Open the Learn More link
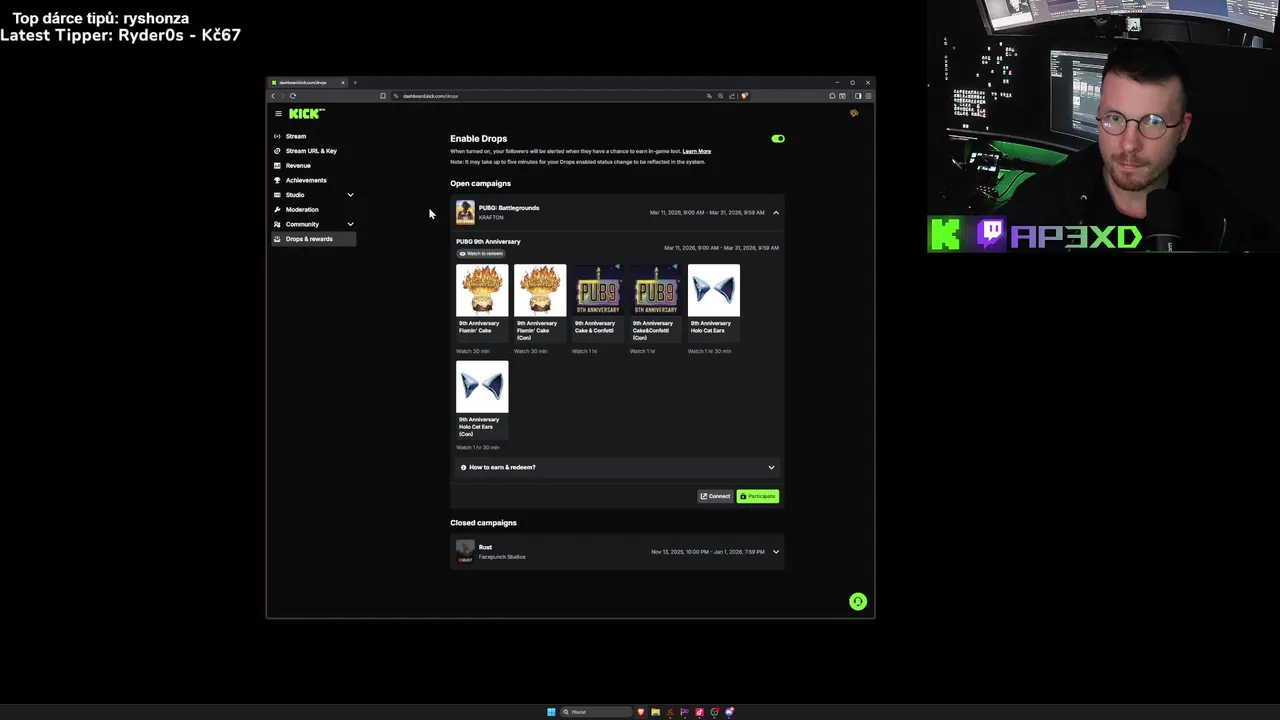The height and width of the screenshot is (720, 1280). tap(697, 151)
